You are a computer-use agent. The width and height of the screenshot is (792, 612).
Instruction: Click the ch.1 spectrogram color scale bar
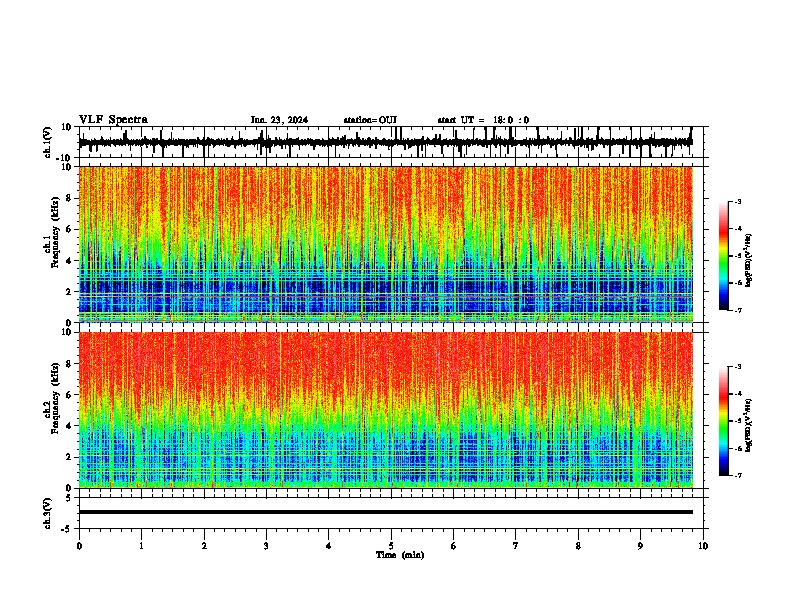[x=724, y=256]
